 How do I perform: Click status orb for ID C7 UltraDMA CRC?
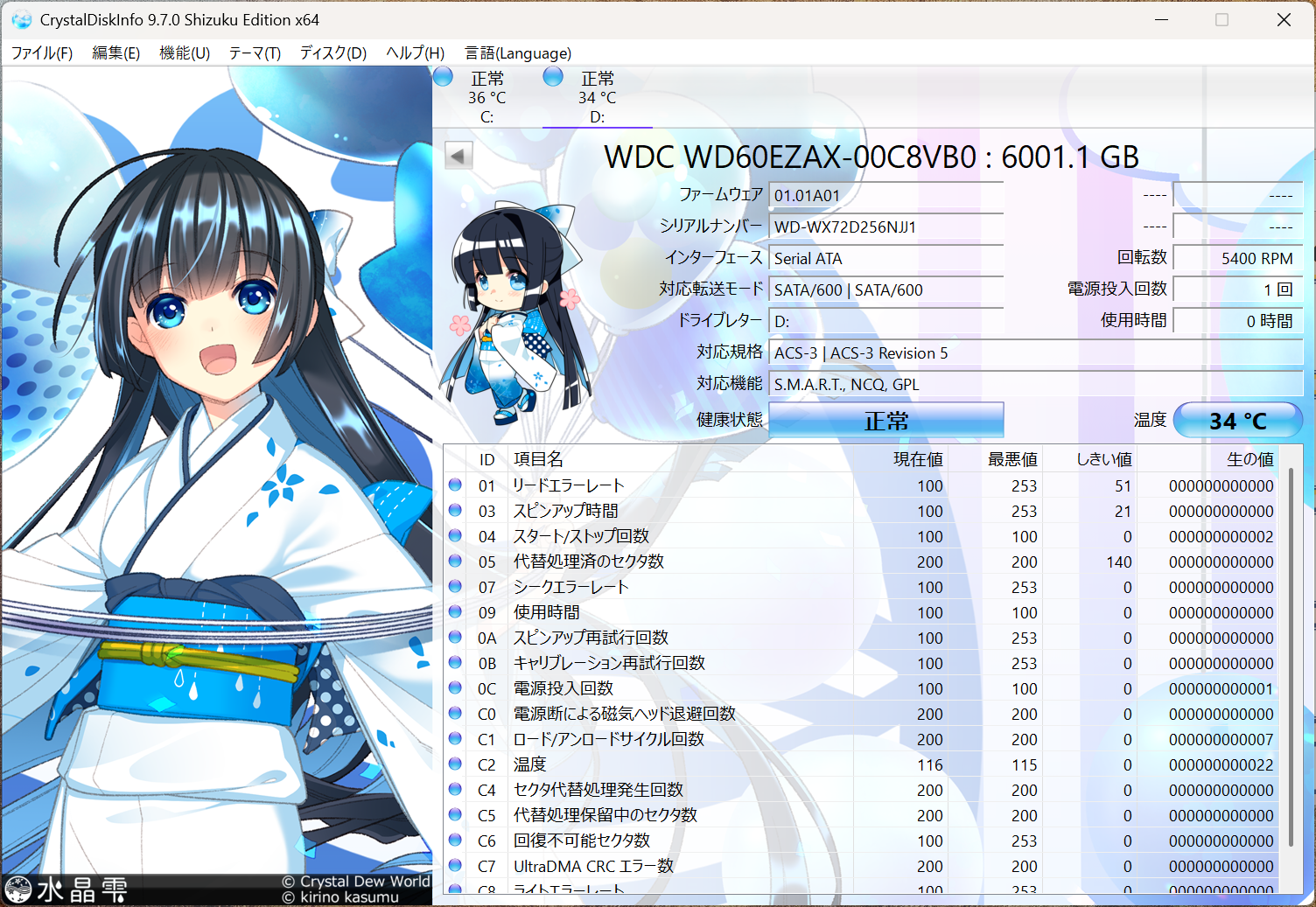[x=455, y=865]
